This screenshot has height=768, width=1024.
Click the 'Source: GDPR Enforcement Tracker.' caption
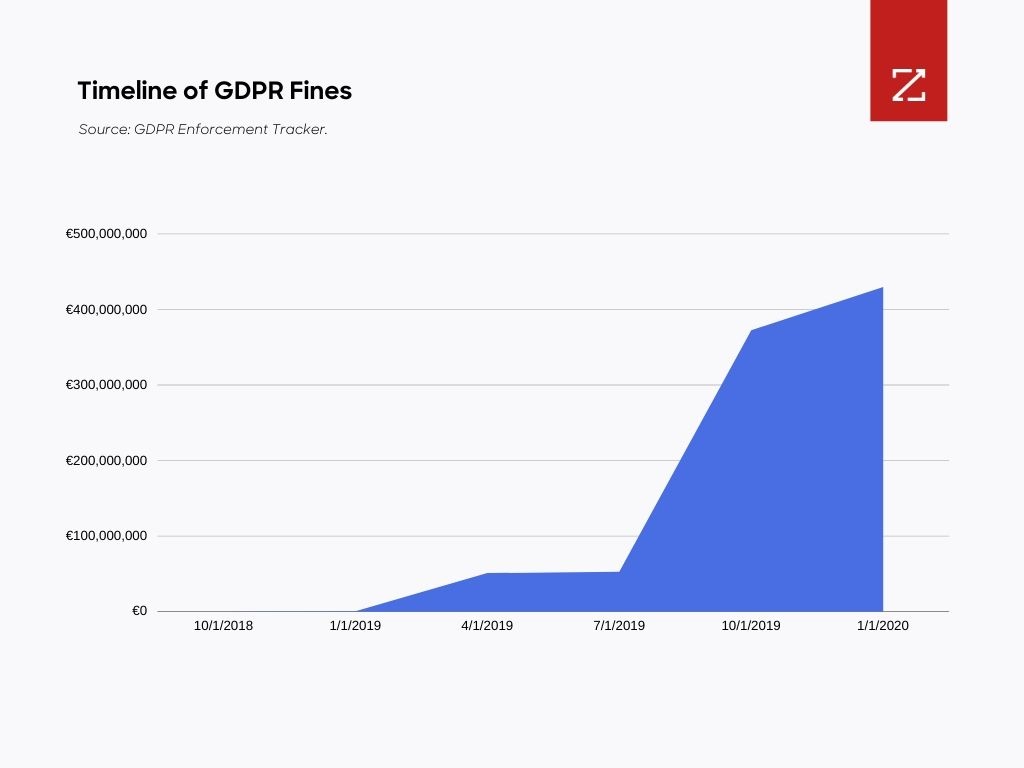[x=202, y=129]
